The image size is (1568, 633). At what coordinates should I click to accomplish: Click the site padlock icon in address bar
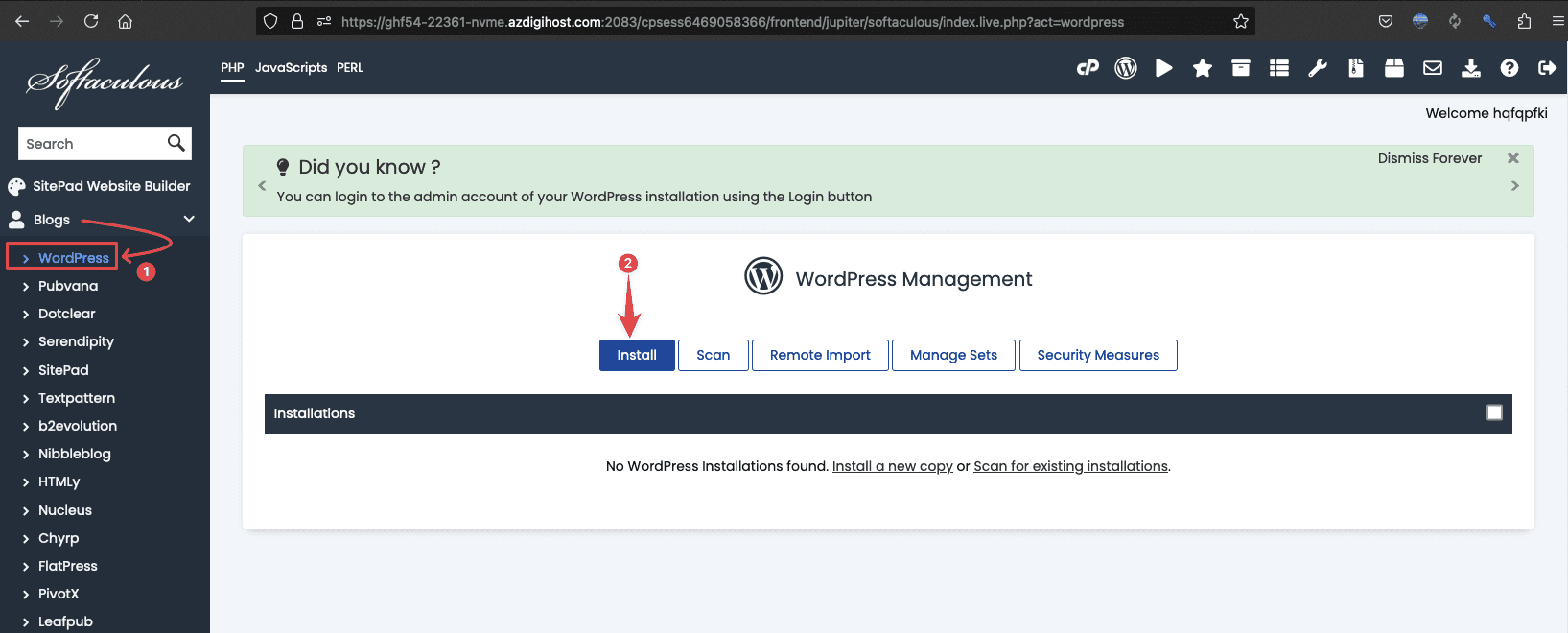(297, 21)
